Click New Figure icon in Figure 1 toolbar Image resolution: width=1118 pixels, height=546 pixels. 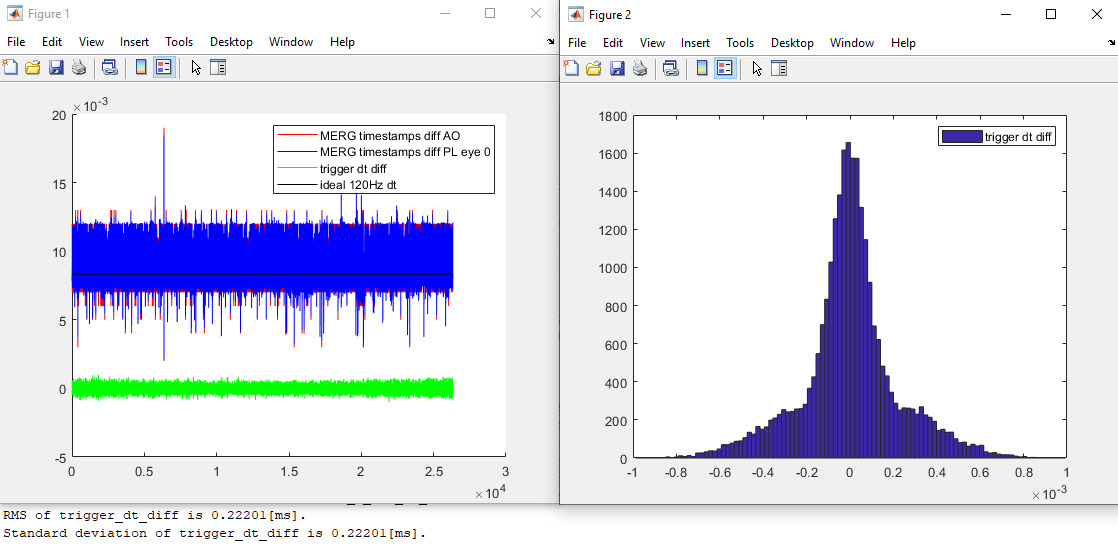10,68
